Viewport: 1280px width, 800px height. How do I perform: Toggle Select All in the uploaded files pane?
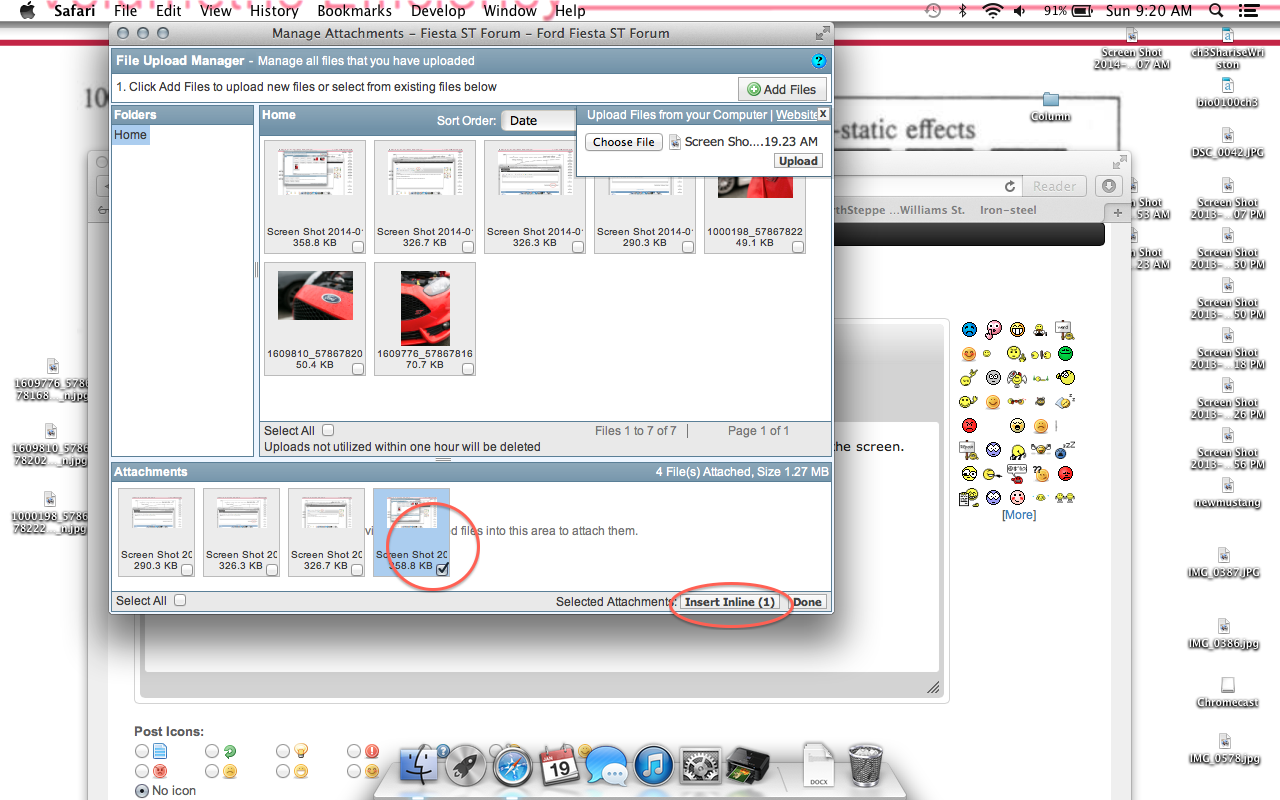(328, 431)
